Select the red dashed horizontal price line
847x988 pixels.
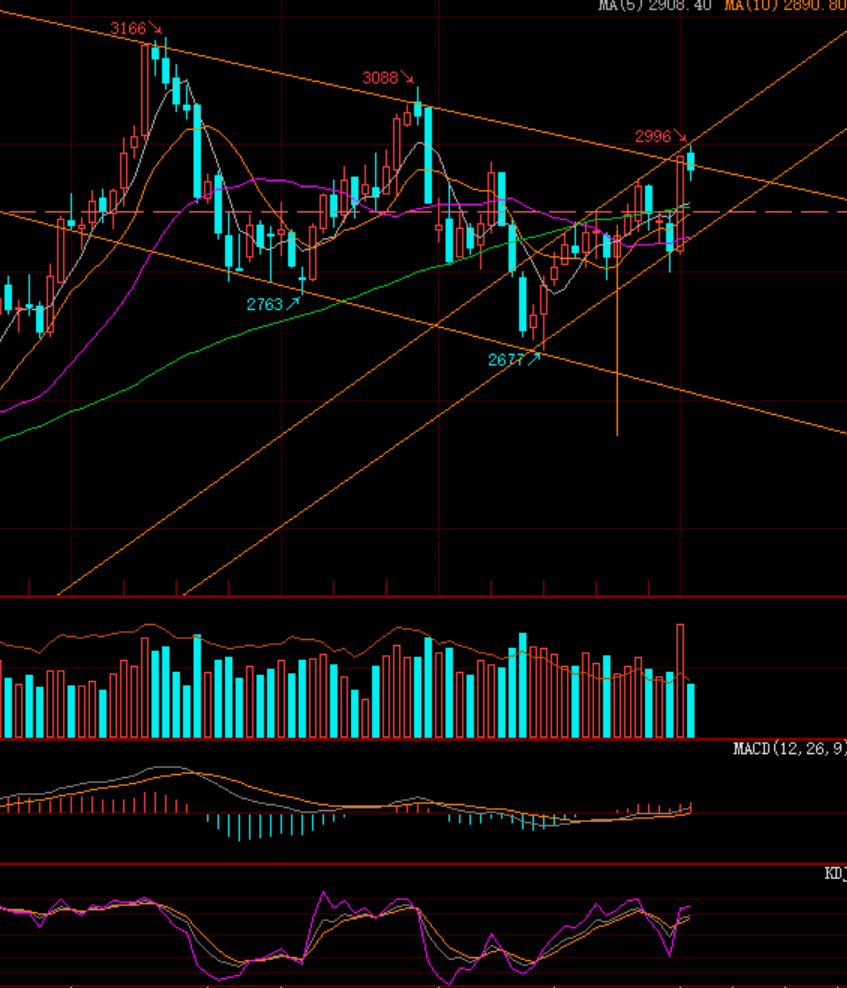tap(424, 212)
